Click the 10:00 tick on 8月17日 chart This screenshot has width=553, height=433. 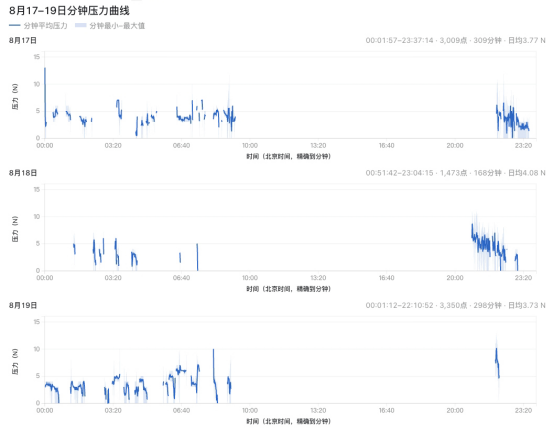[250, 146]
